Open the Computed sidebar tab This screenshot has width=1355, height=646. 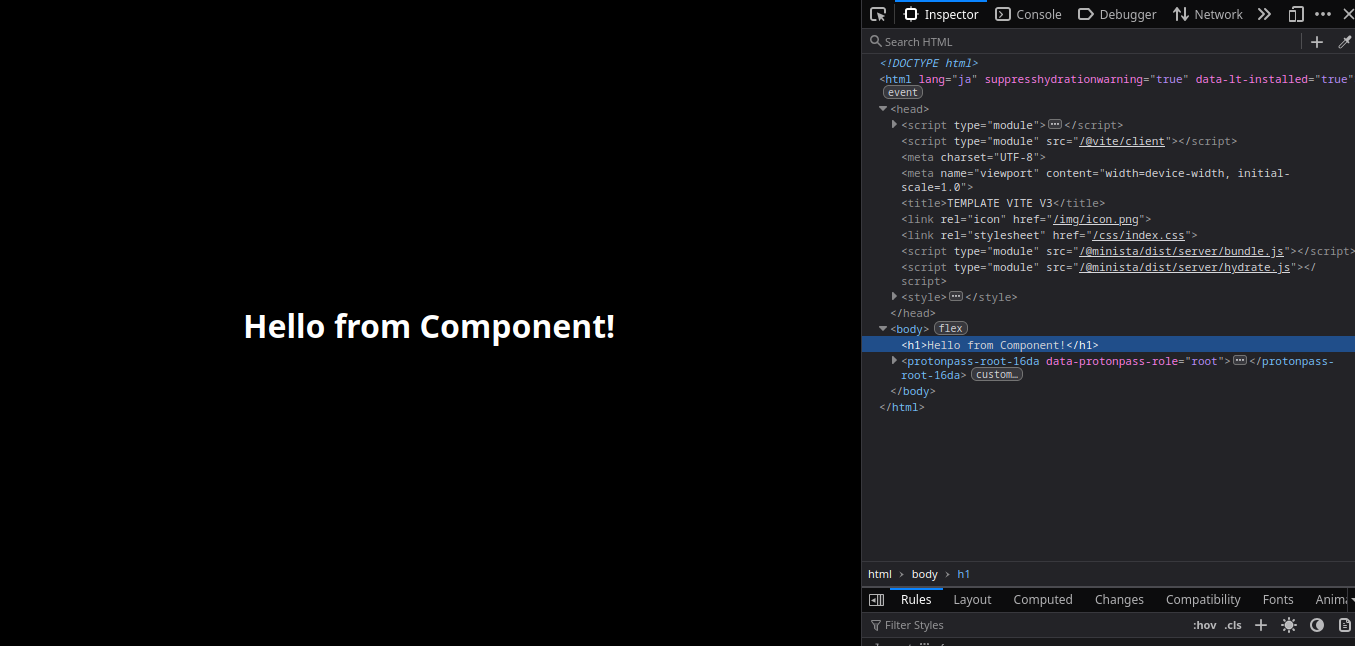point(1043,600)
